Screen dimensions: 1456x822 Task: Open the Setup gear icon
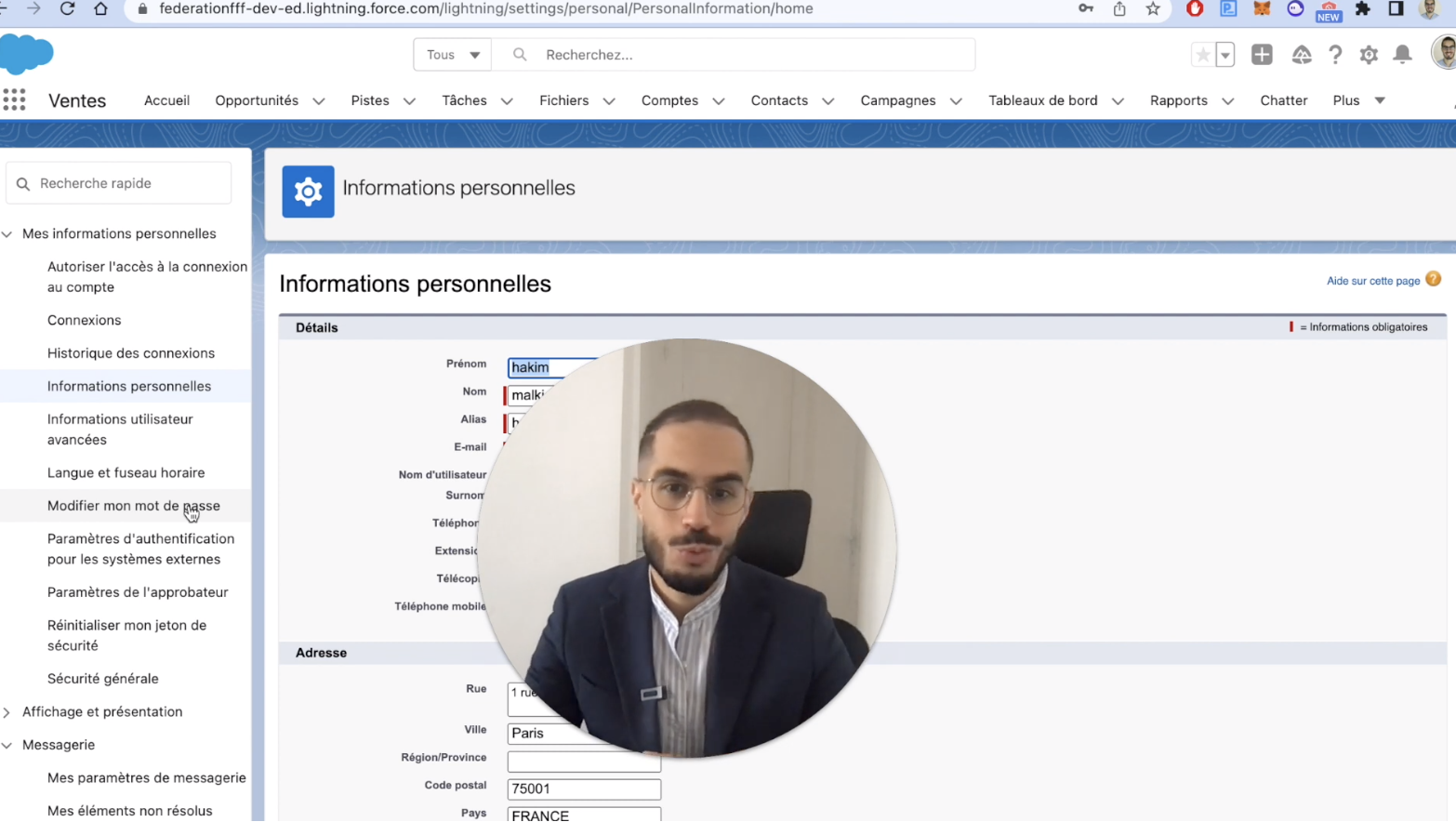(x=1369, y=55)
